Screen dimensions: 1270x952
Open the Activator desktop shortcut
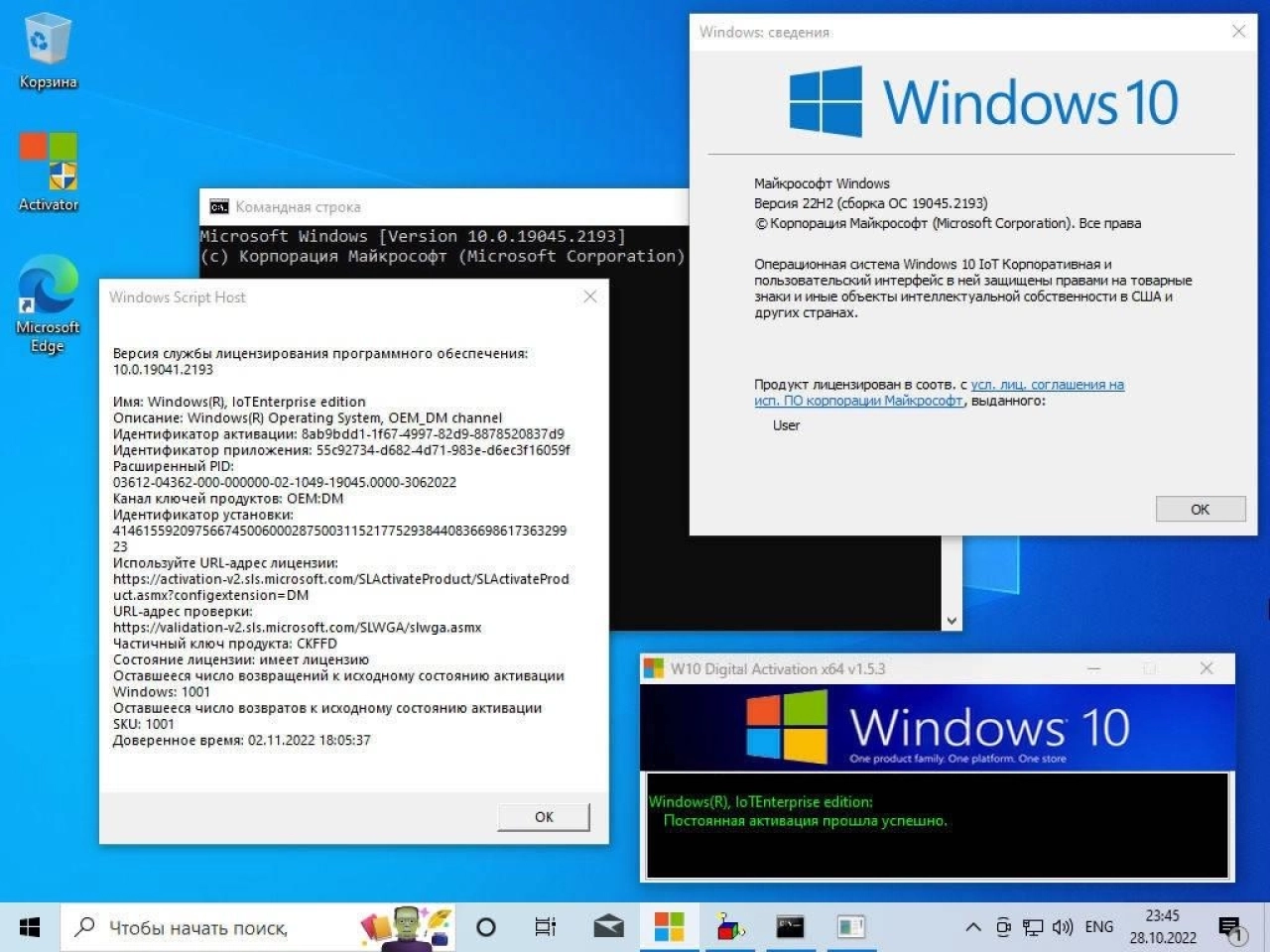point(48,172)
